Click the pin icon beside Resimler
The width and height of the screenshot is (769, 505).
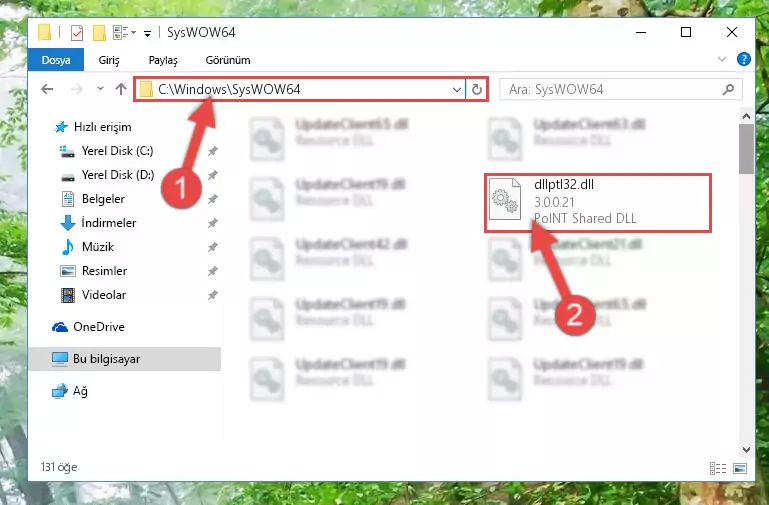[212, 271]
